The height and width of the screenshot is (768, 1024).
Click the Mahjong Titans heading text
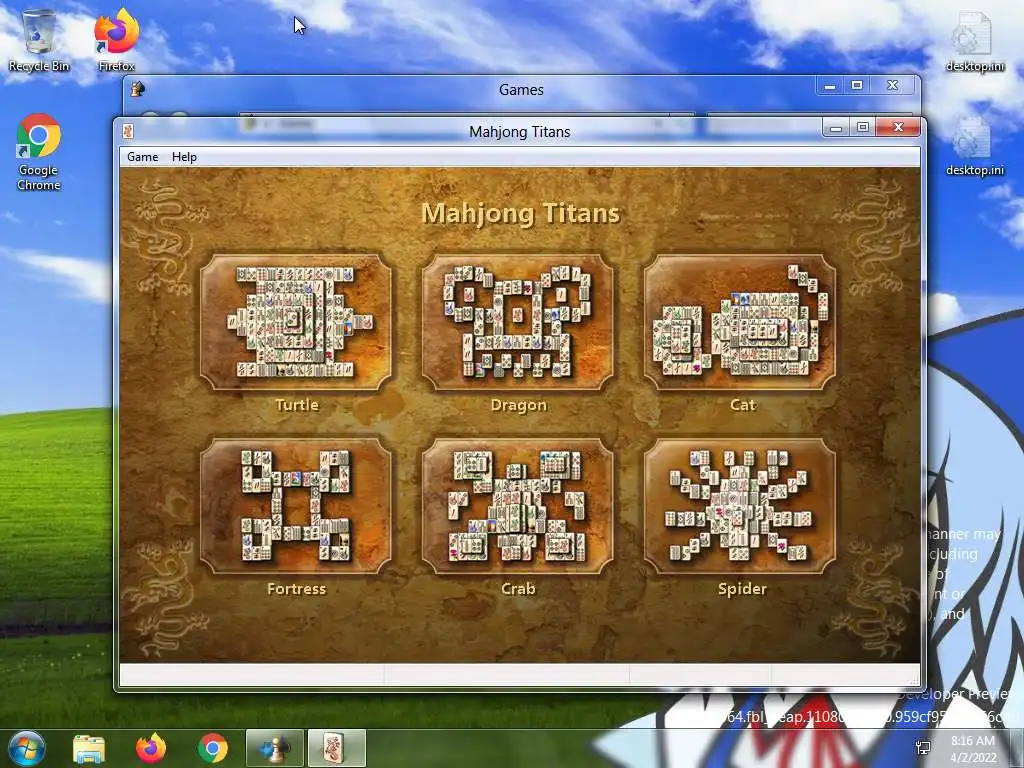point(520,214)
